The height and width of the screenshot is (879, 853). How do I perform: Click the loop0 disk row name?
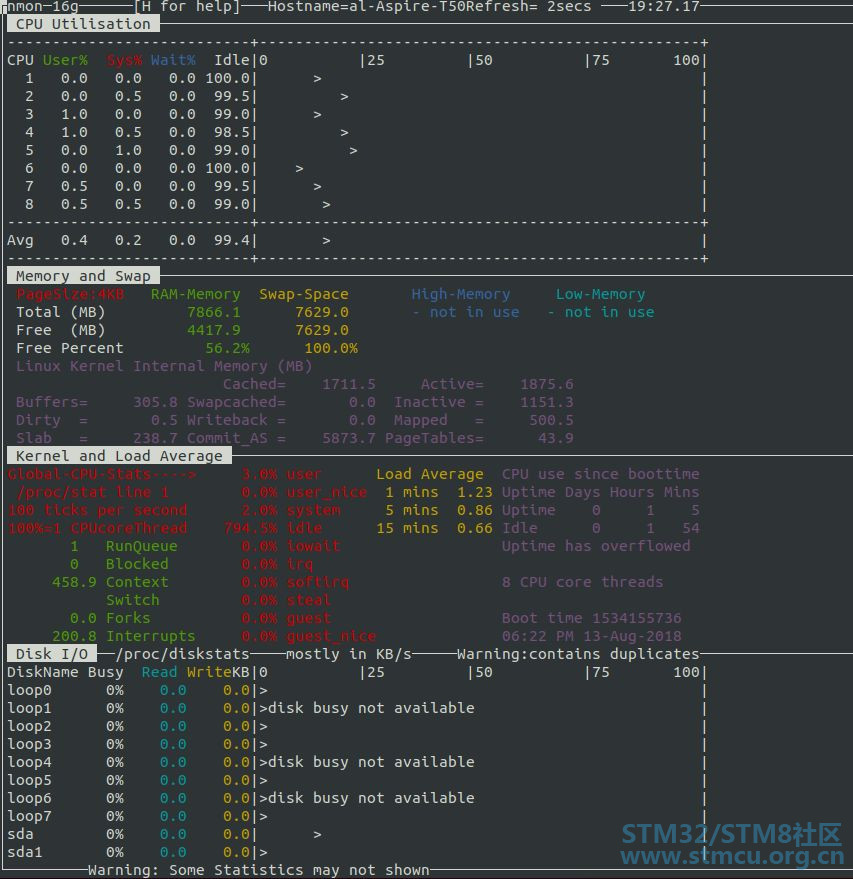coord(29,690)
